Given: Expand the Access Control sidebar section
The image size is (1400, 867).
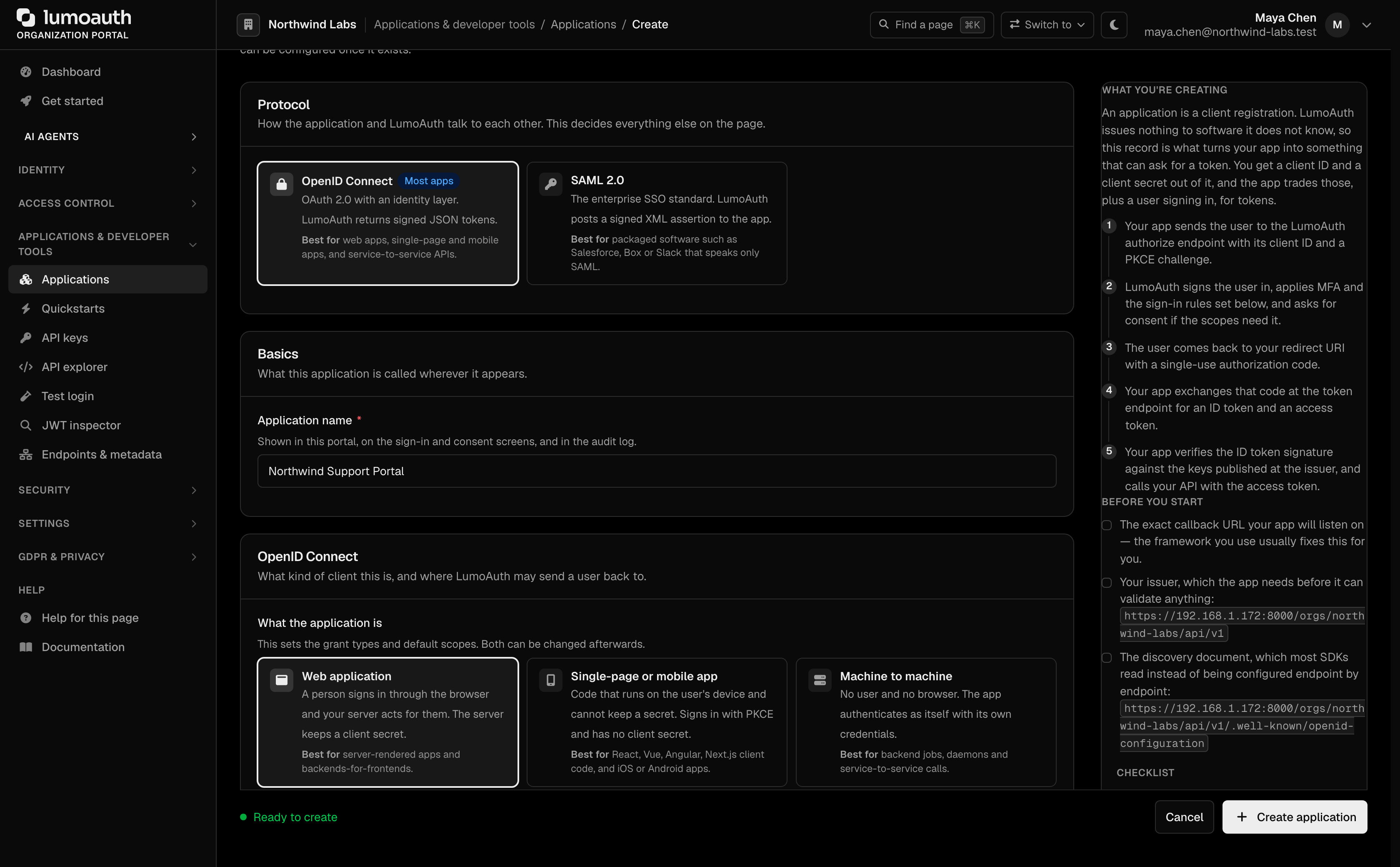Looking at the screenshot, I should point(108,203).
